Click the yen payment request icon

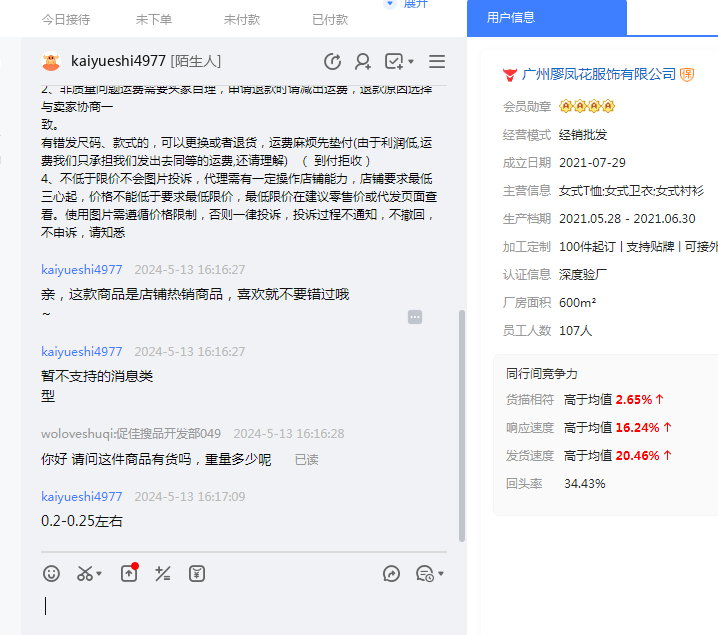197,573
